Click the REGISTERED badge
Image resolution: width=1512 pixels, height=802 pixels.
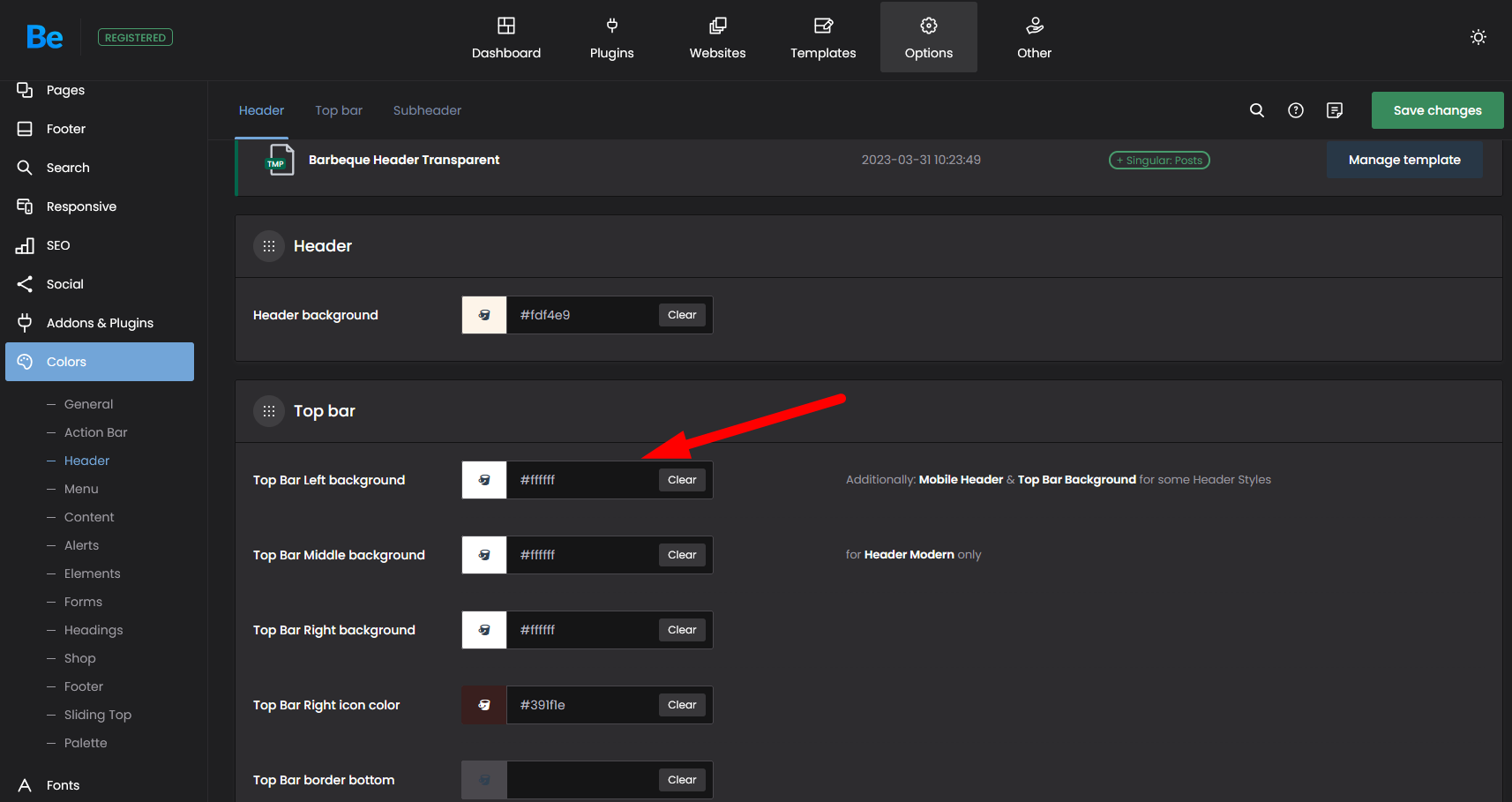[135, 37]
